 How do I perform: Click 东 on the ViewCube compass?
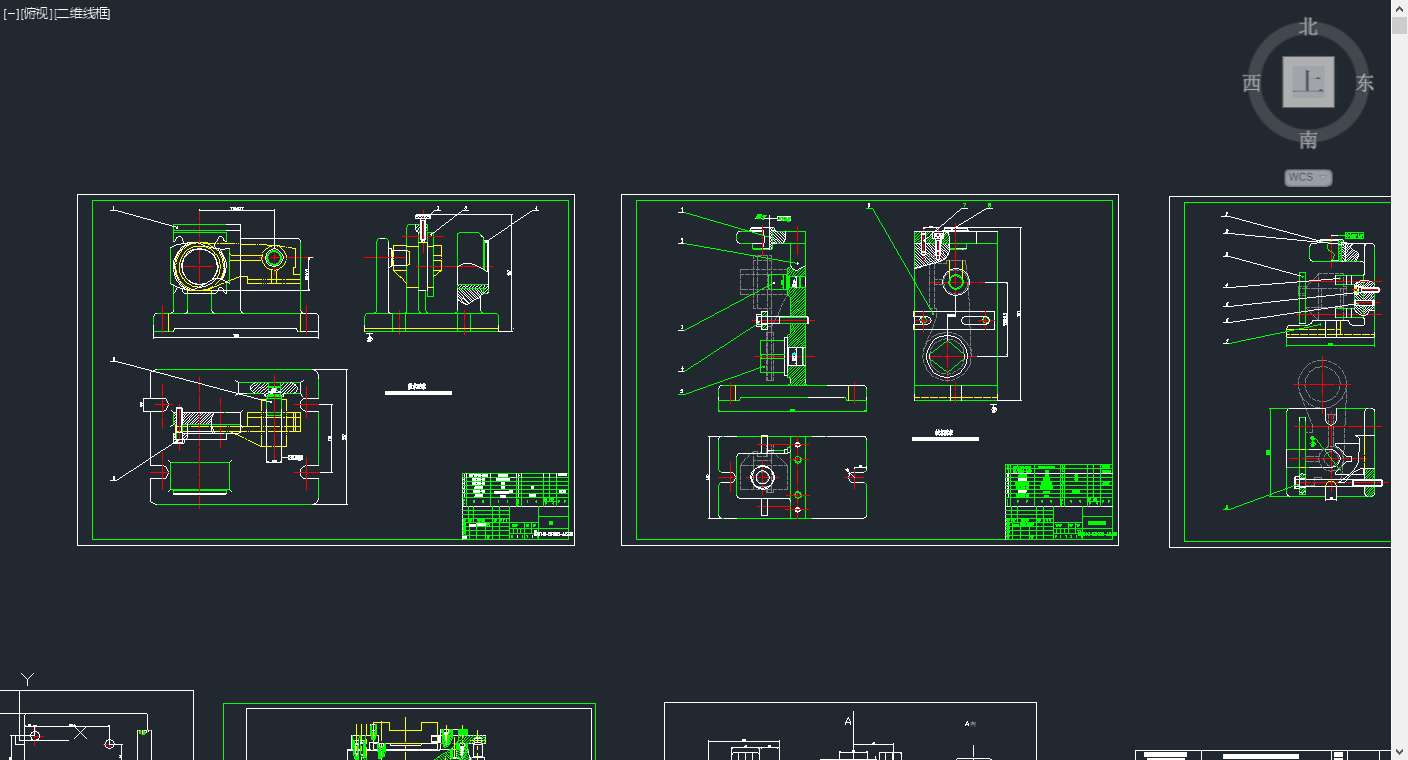tap(1365, 83)
